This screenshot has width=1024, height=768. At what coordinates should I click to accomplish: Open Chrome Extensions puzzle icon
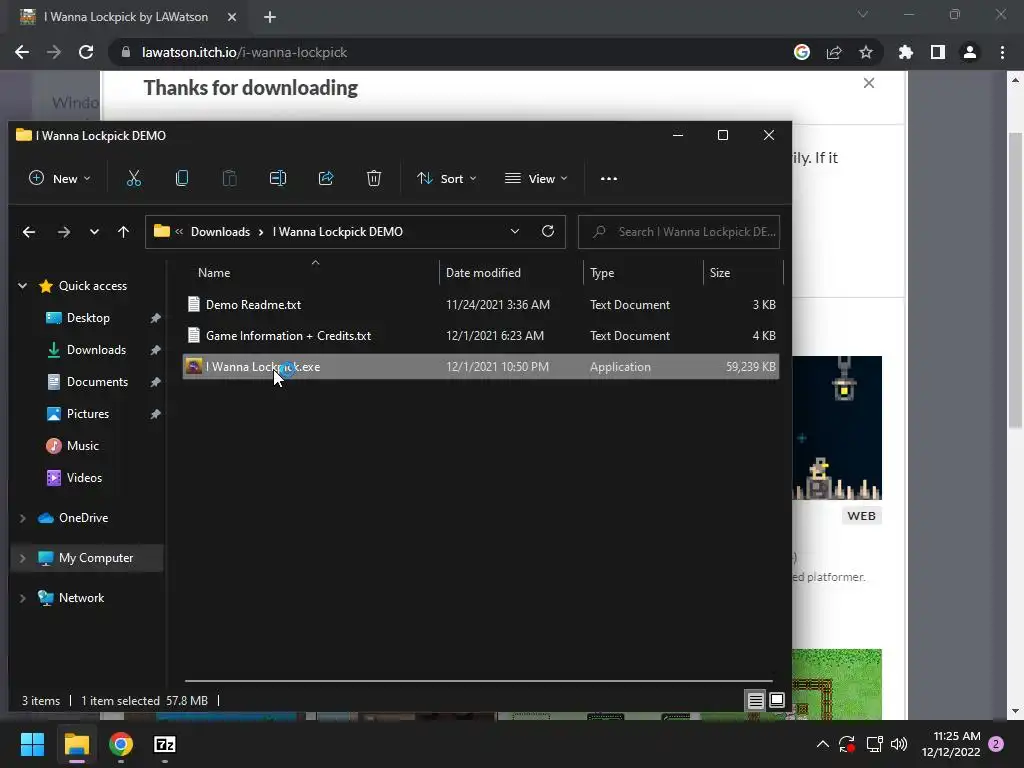906,52
